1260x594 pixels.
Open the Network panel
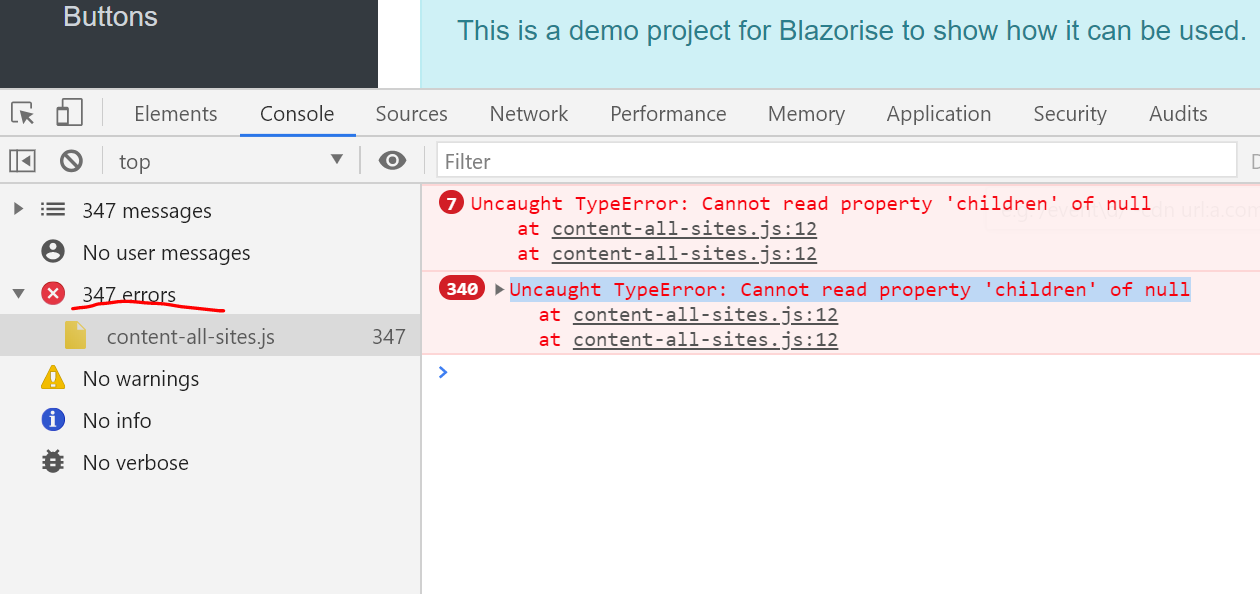click(x=528, y=113)
